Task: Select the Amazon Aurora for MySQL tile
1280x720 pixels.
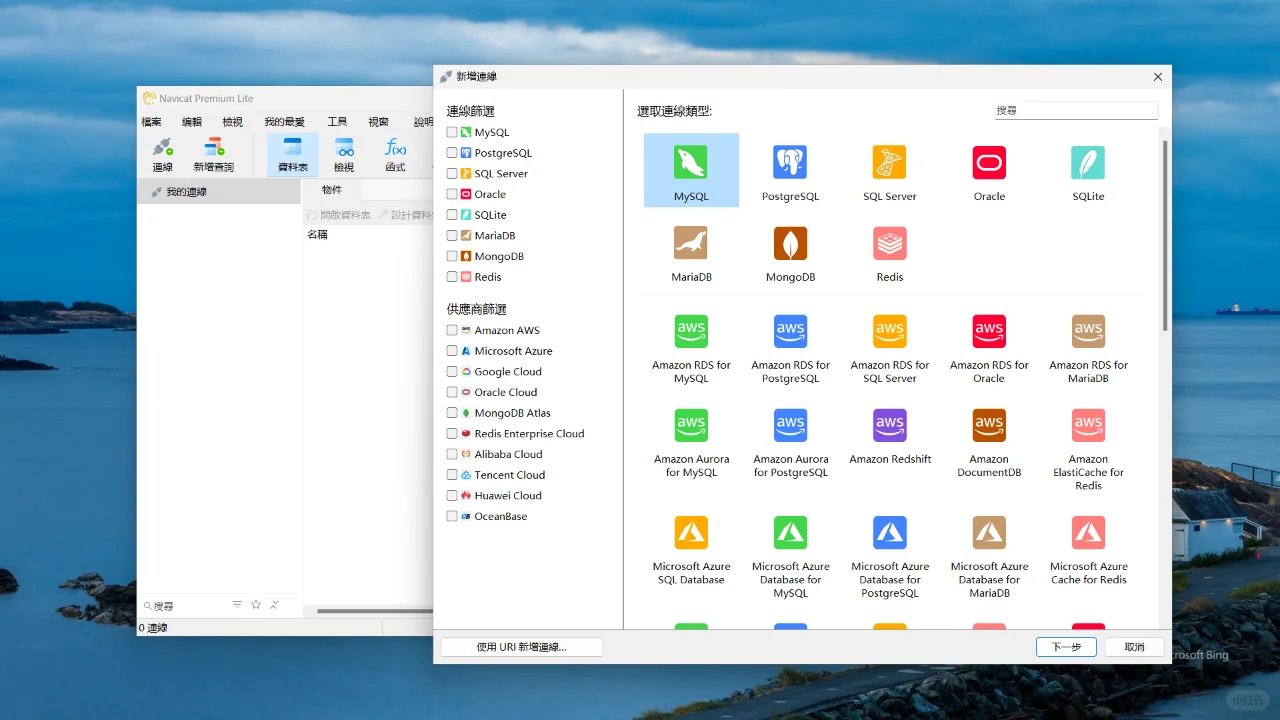Action: coord(691,443)
